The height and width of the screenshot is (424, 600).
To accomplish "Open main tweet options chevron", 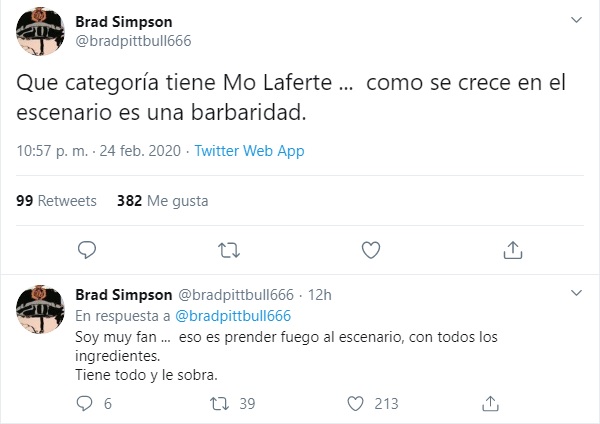I will 575,20.
